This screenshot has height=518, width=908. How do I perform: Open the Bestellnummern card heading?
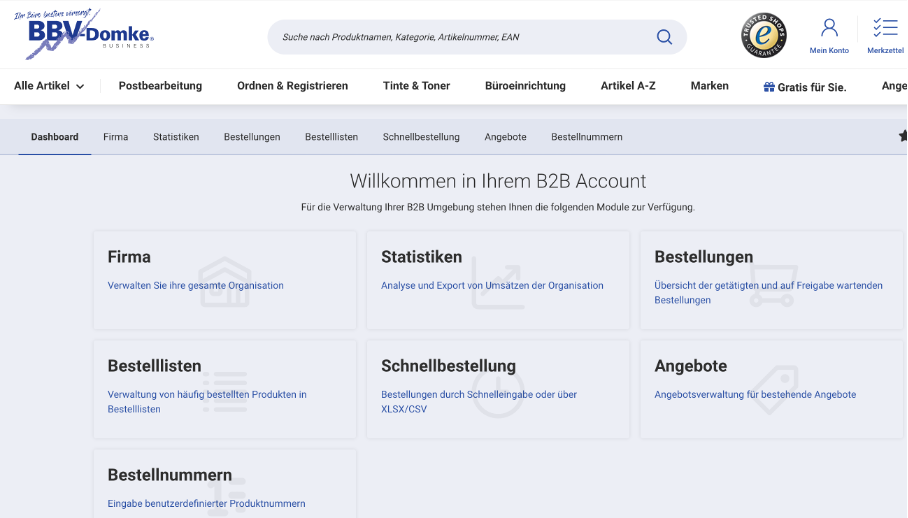click(x=170, y=475)
